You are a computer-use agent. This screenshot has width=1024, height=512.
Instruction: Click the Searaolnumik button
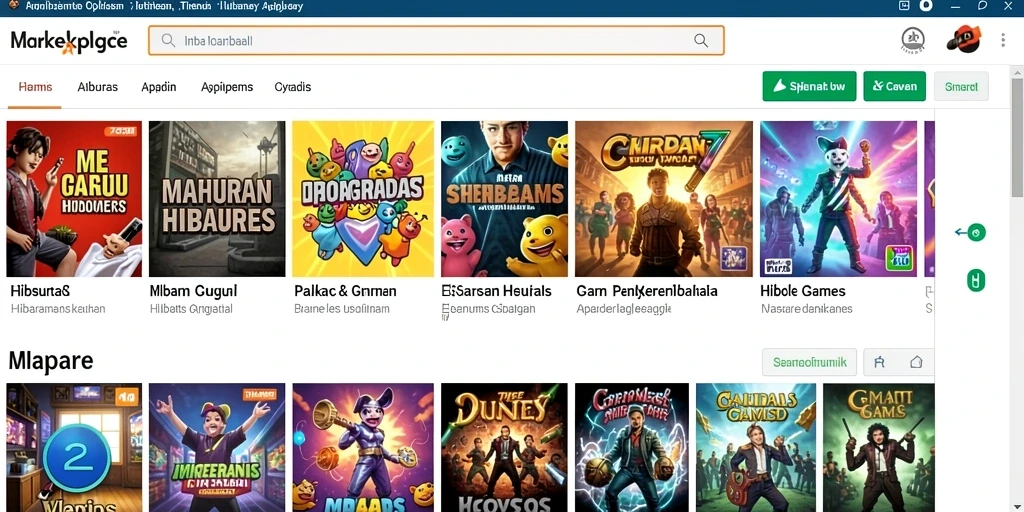pos(809,362)
